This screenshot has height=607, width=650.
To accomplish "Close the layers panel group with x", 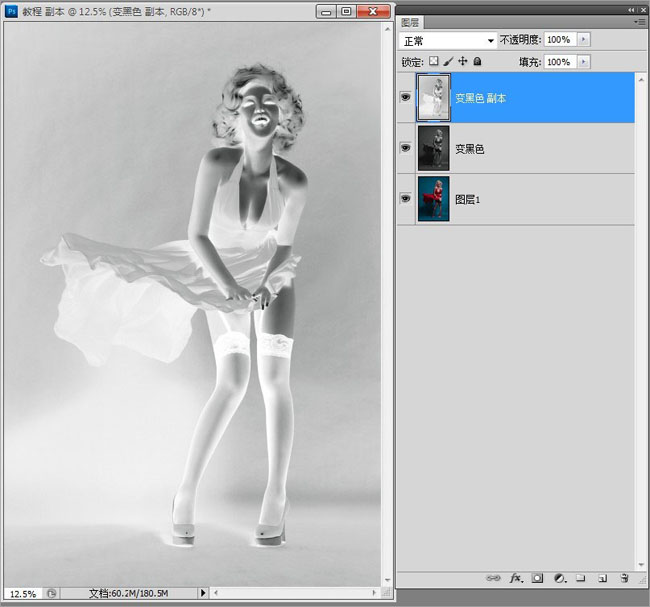I will (643, 10).
